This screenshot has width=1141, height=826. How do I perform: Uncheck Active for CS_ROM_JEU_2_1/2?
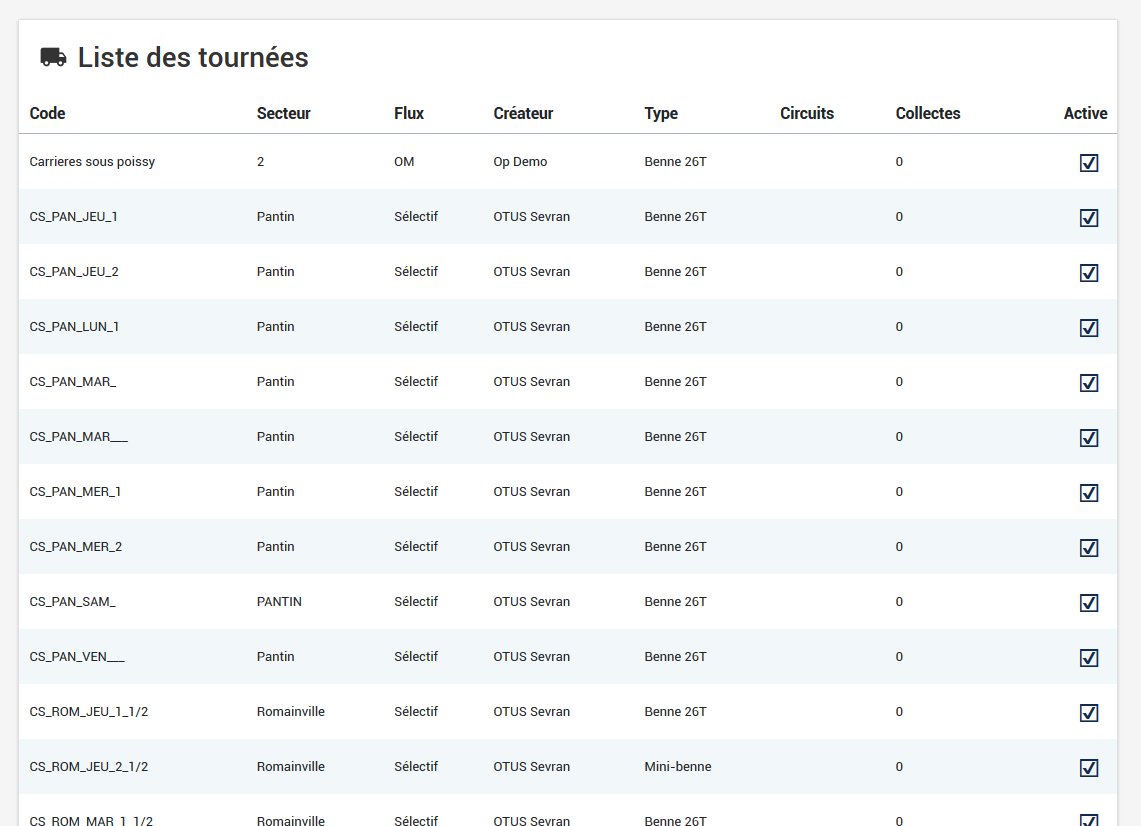(x=1089, y=768)
